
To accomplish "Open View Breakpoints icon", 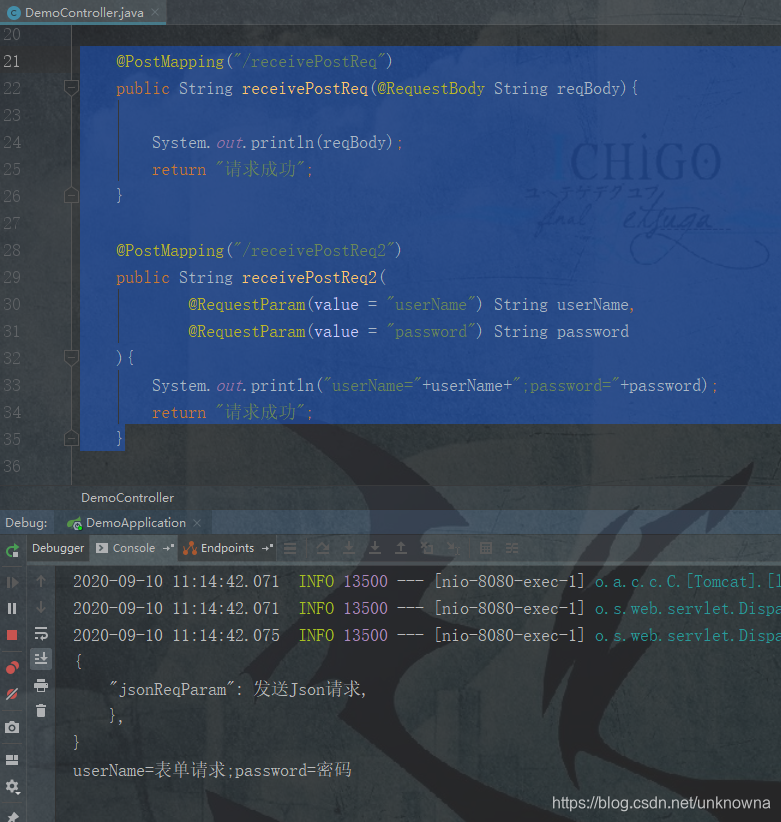I will [13, 667].
